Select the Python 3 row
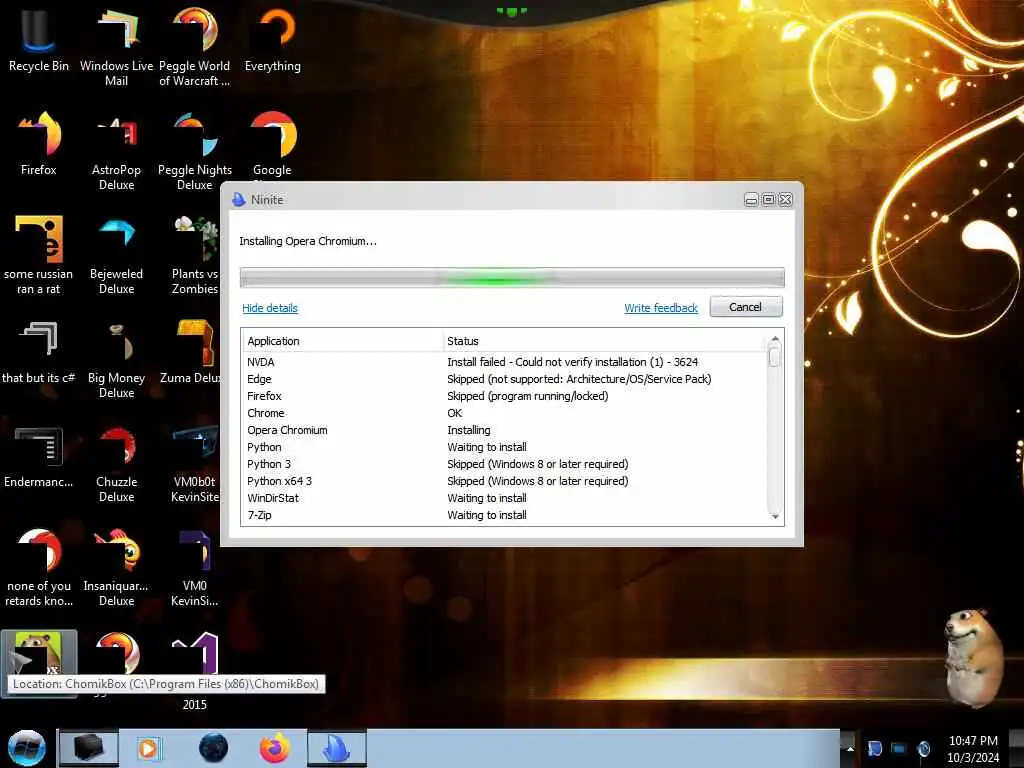Image resolution: width=1024 pixels, height=768 pixels. 504,464
